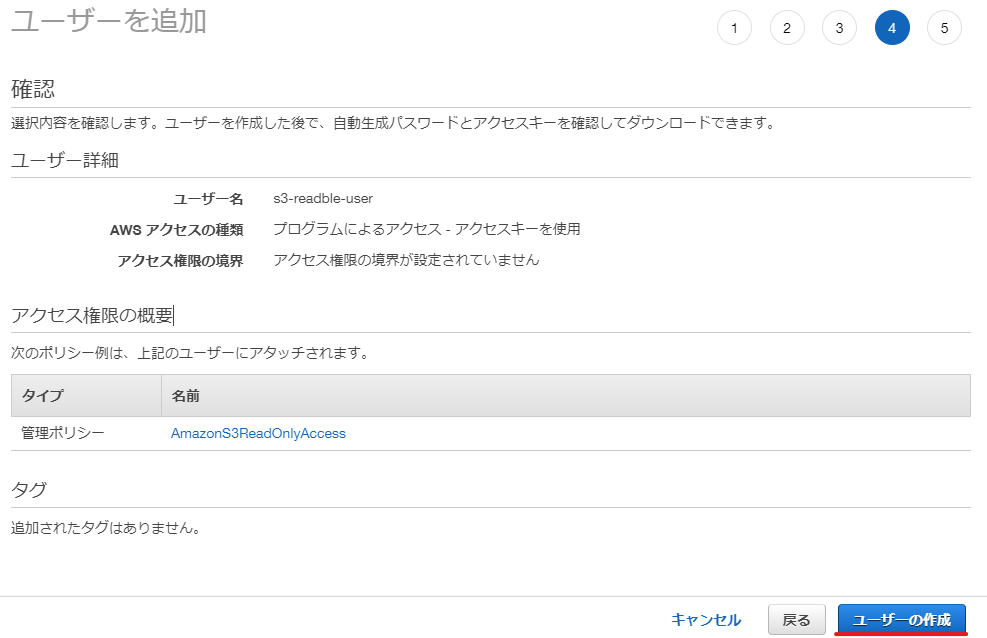This screenshot has width=987, height=638.
Task: Open the AmazonS3ReadOnlyAccess policy link
Action: point(258,434)
